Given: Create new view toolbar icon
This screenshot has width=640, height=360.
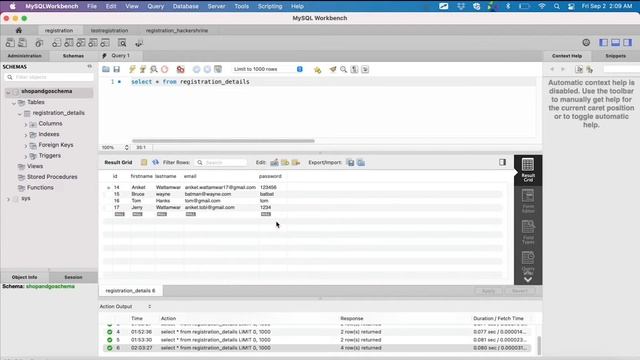Looking at the screenshot, I should coord(81,43).
